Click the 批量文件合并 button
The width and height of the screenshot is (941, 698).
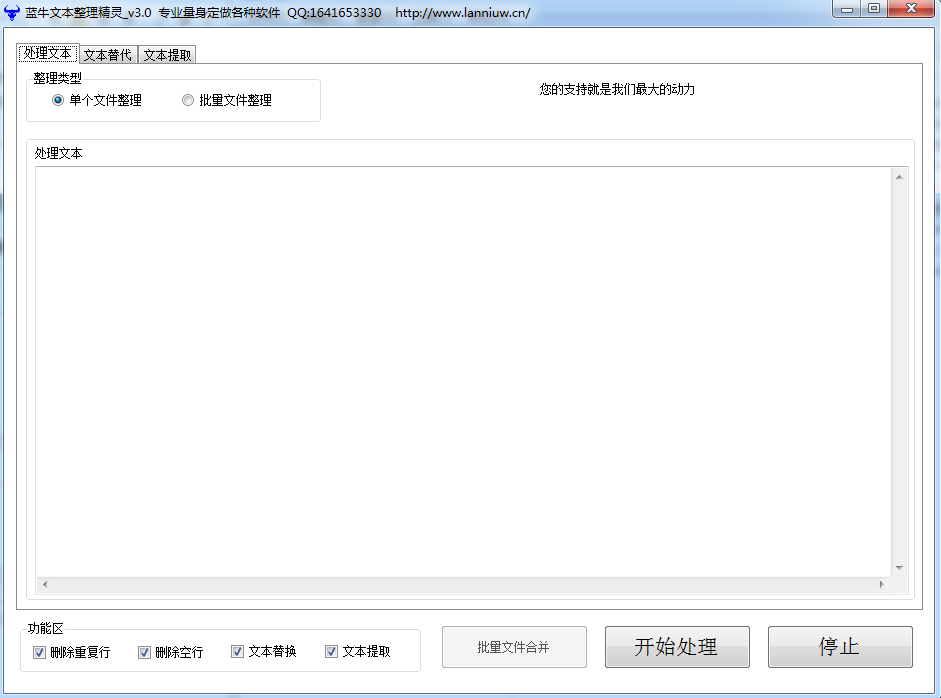pos(514,647)
